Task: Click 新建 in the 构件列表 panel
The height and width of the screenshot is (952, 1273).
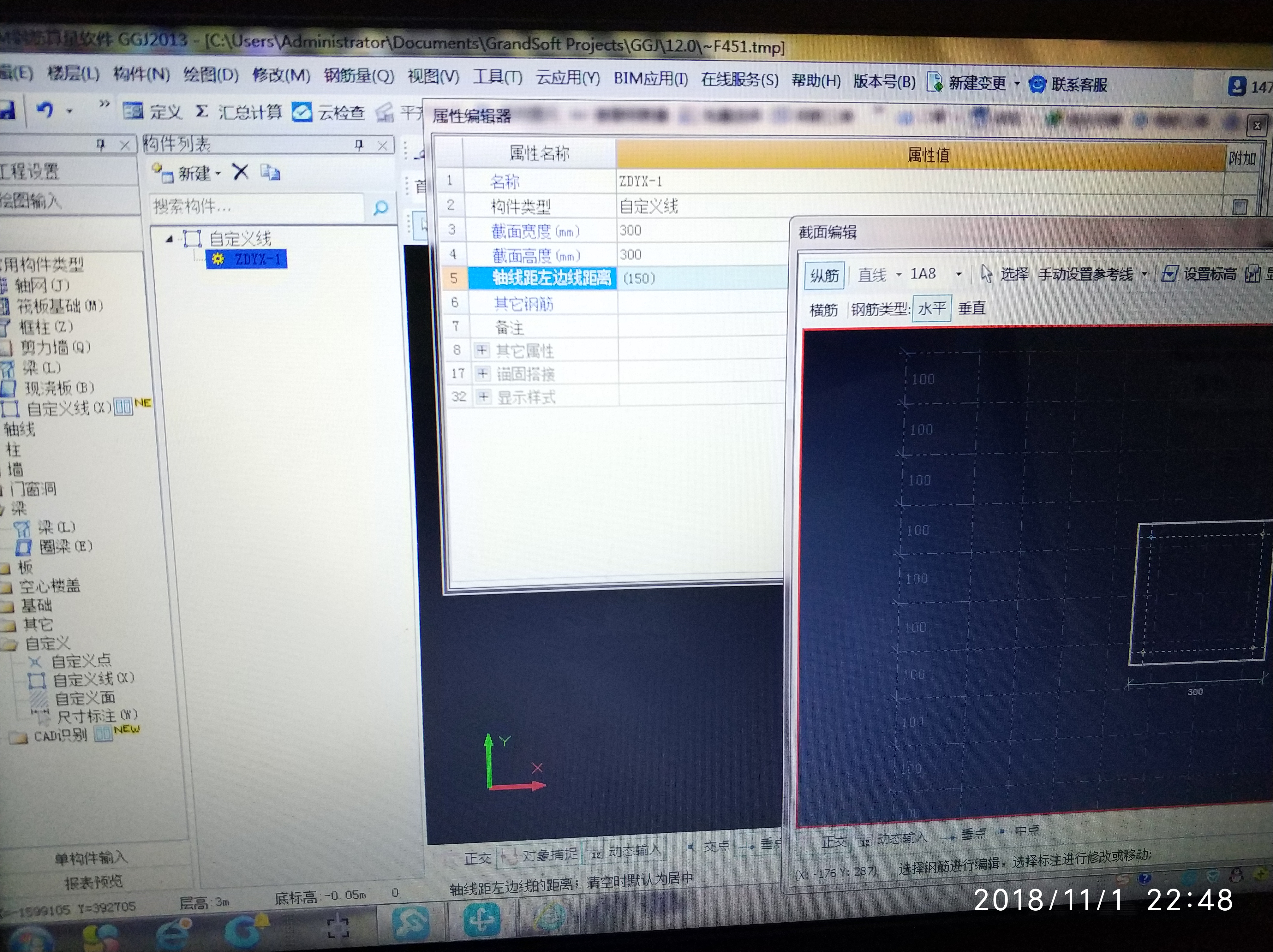Action: point(187,173)
